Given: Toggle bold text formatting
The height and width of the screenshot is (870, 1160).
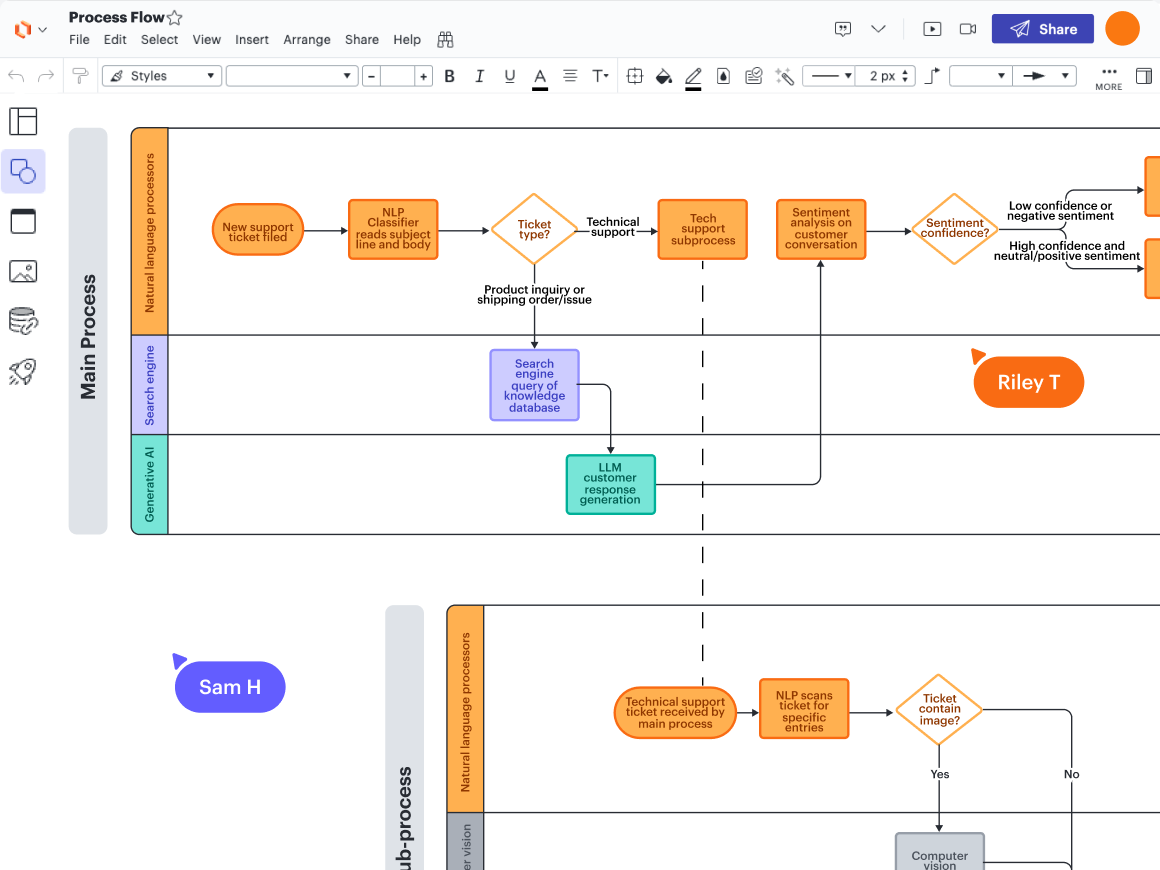Looking at the screenshot, I should (x=449, y=76).
